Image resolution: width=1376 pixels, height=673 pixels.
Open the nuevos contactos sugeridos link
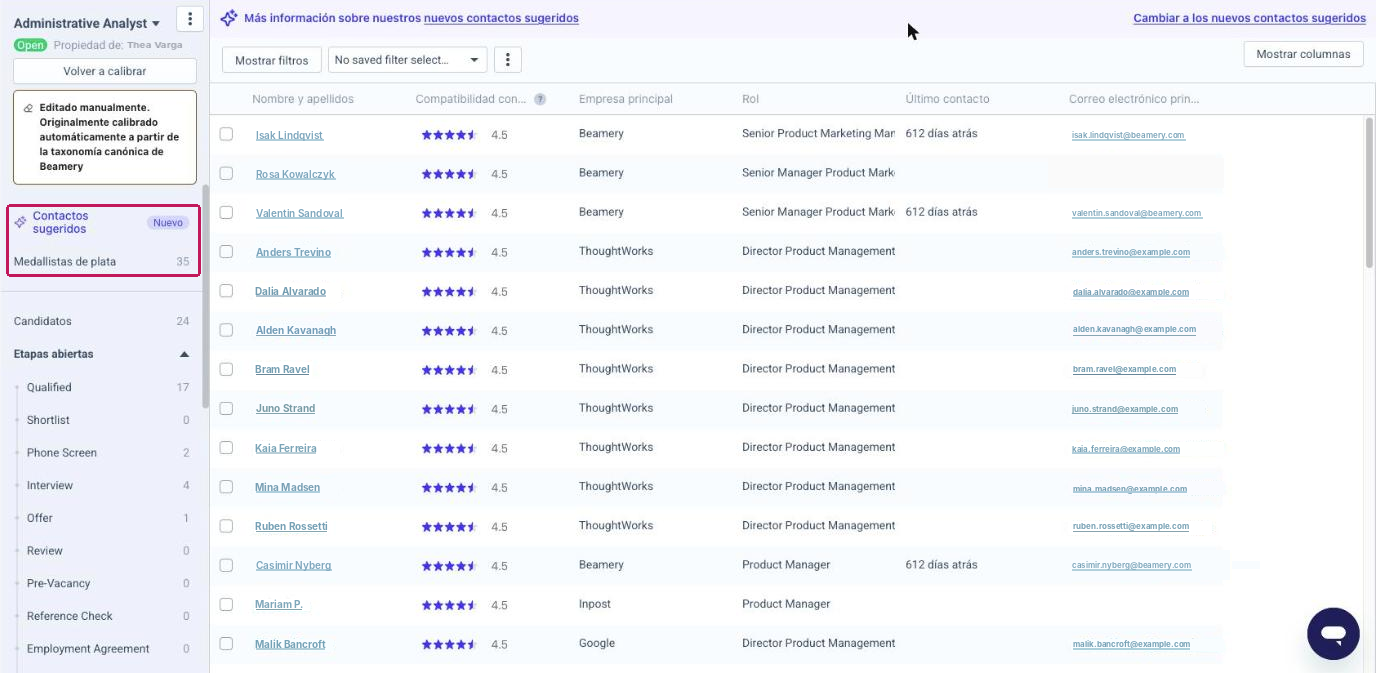coord(501,18)
